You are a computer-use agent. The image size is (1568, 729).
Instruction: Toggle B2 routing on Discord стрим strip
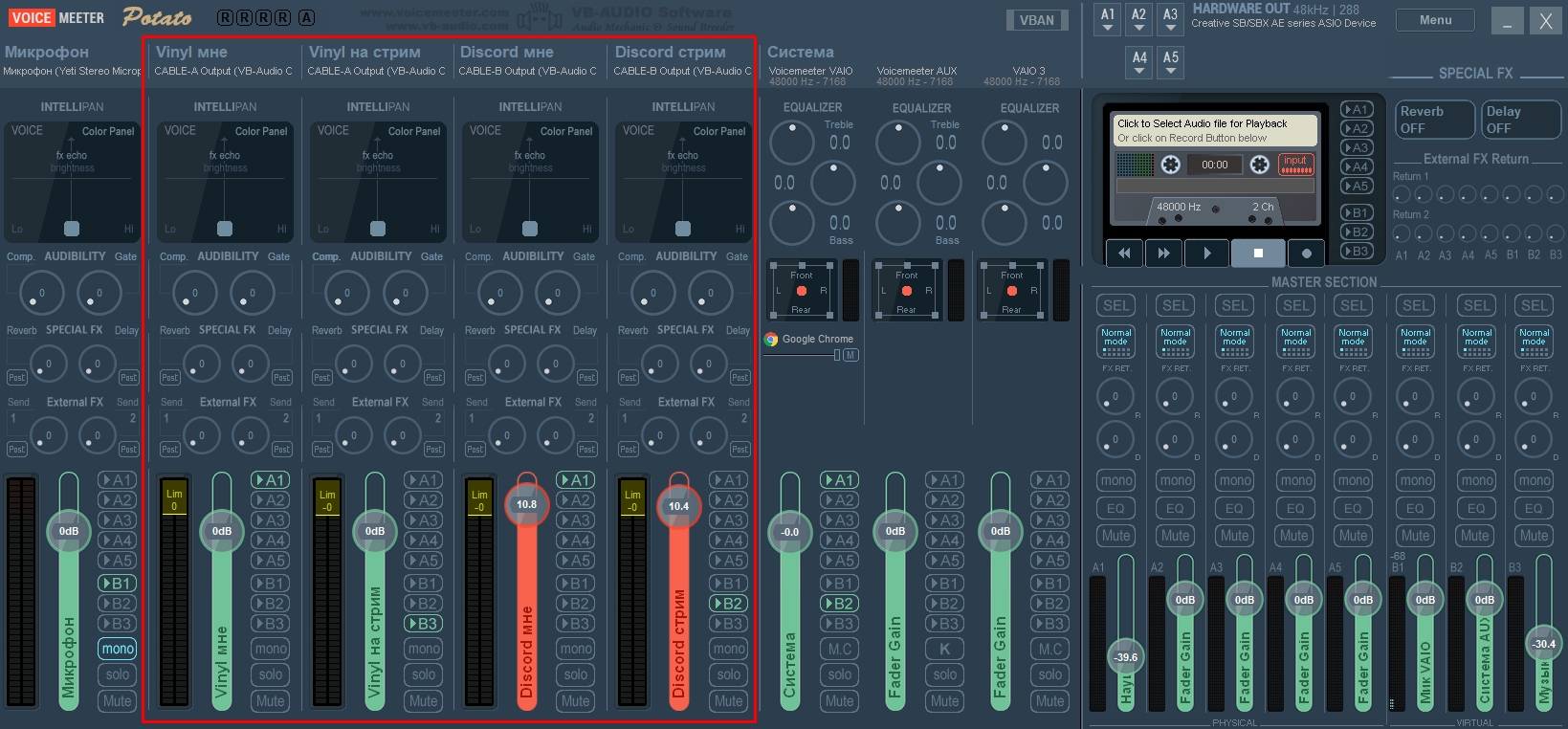coord(729,604)
